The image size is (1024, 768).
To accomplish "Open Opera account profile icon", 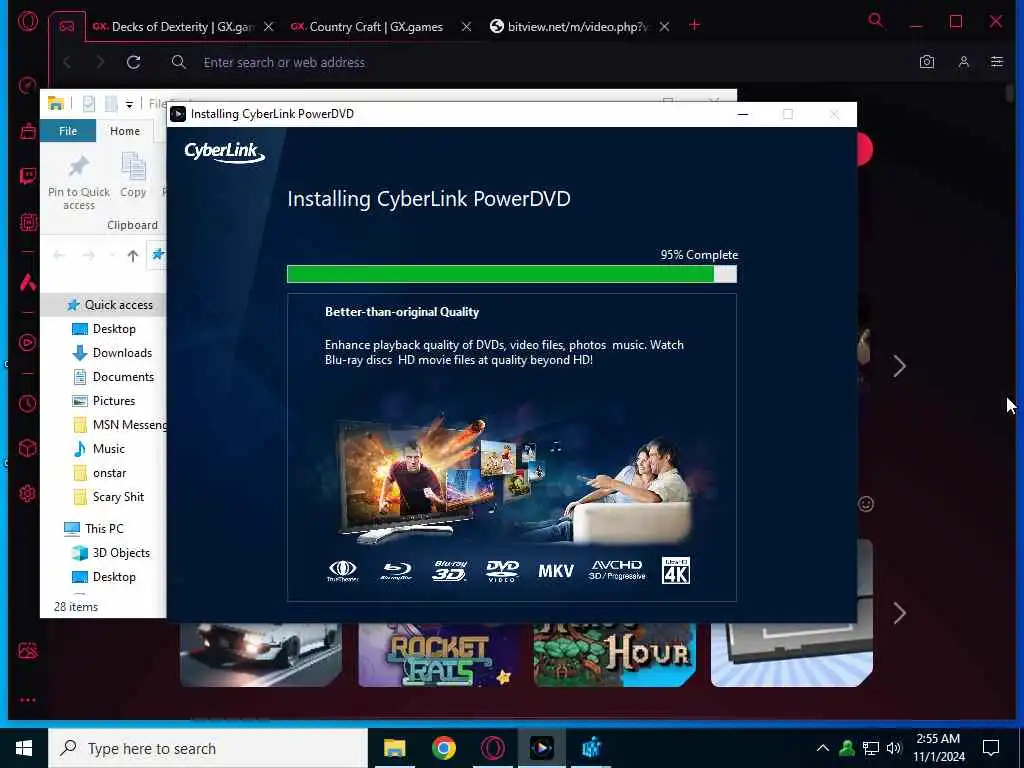I will [963, 62].
